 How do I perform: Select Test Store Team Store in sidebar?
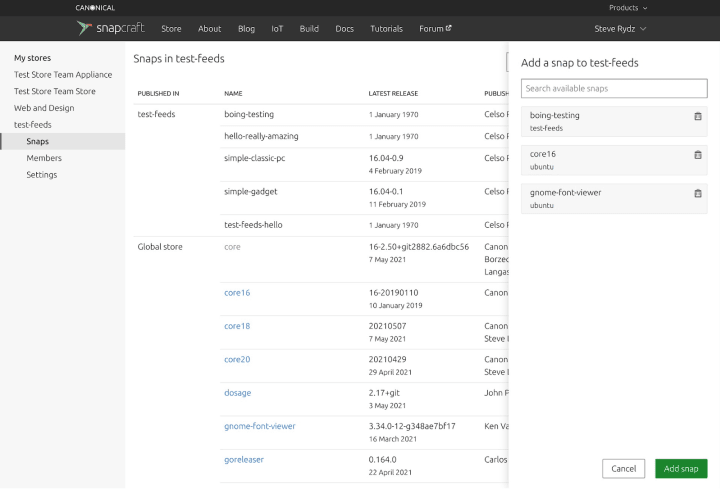(x=55, y=91)
